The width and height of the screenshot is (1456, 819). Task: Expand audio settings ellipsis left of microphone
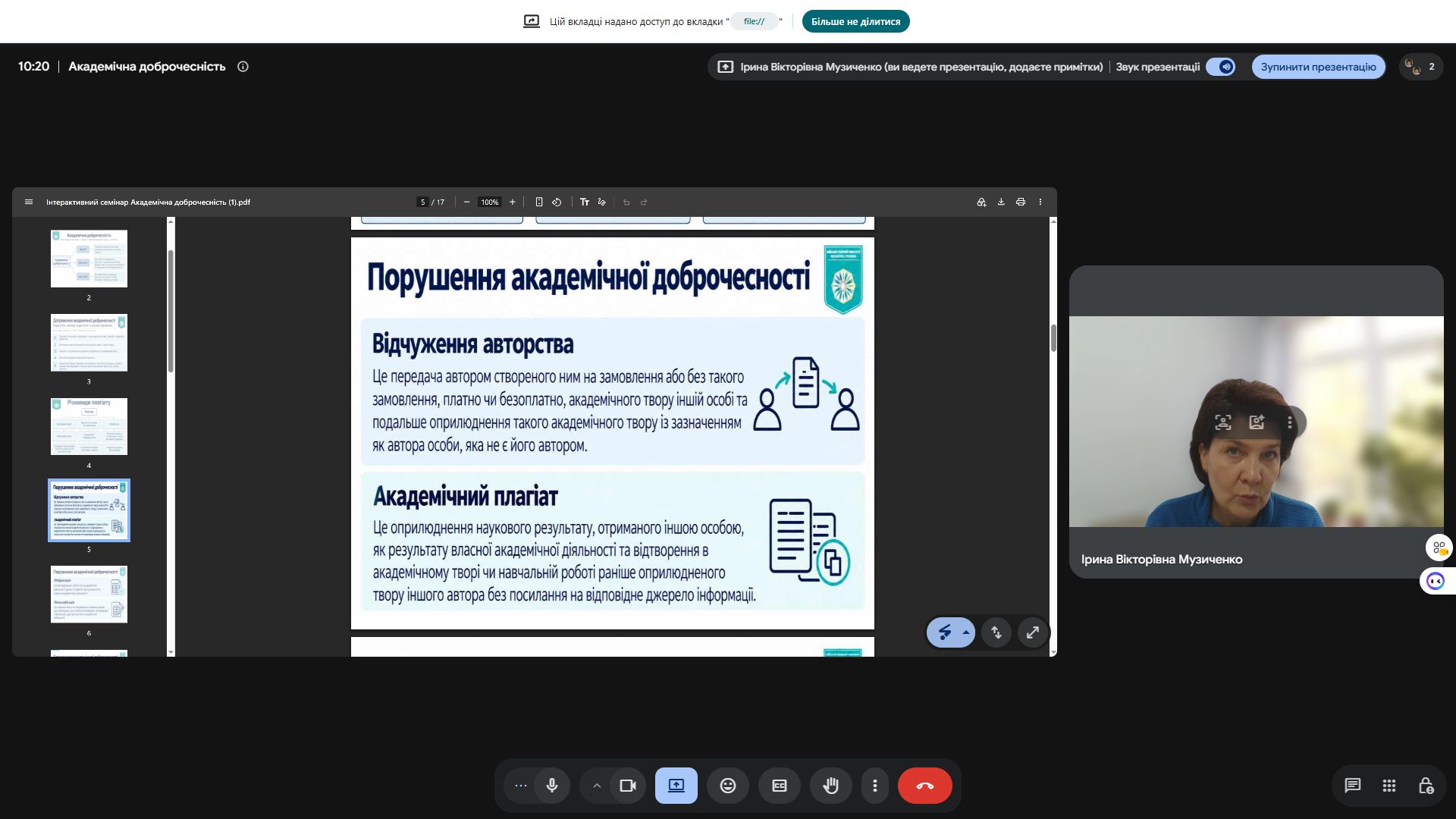tap(520, 786)
